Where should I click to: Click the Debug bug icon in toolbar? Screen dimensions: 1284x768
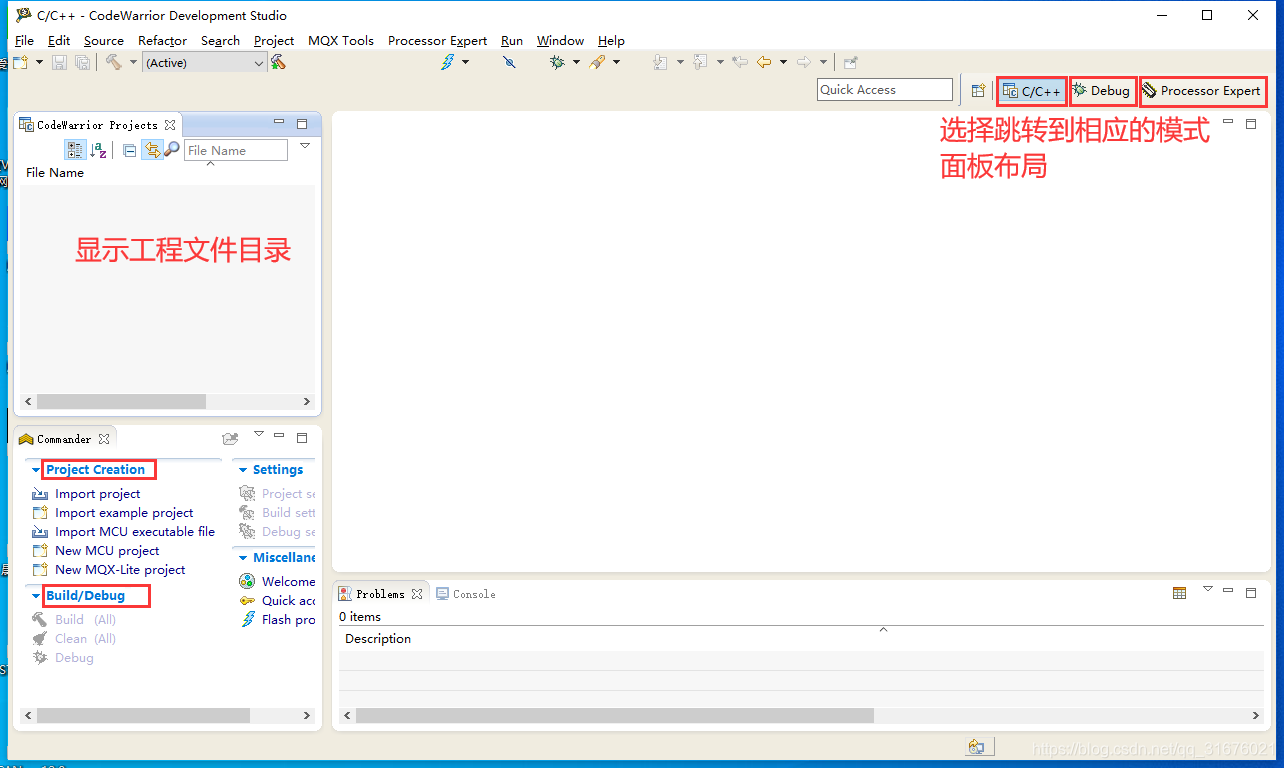coord(557,62)
